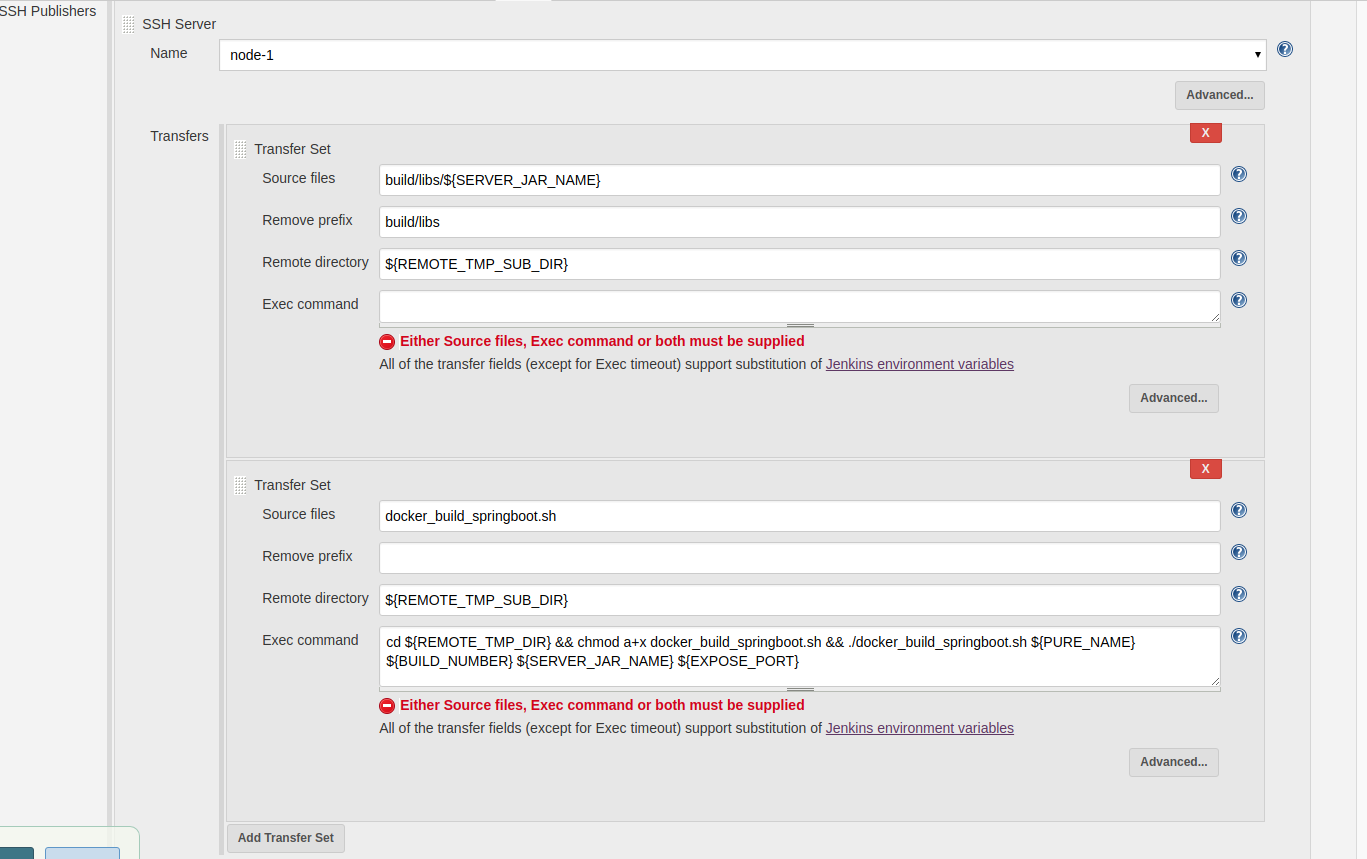This screenshot has height=859, width=1367.
Task: Expand Advanced settings in the second Transfer Set
Action: [x=1173, y=762]
